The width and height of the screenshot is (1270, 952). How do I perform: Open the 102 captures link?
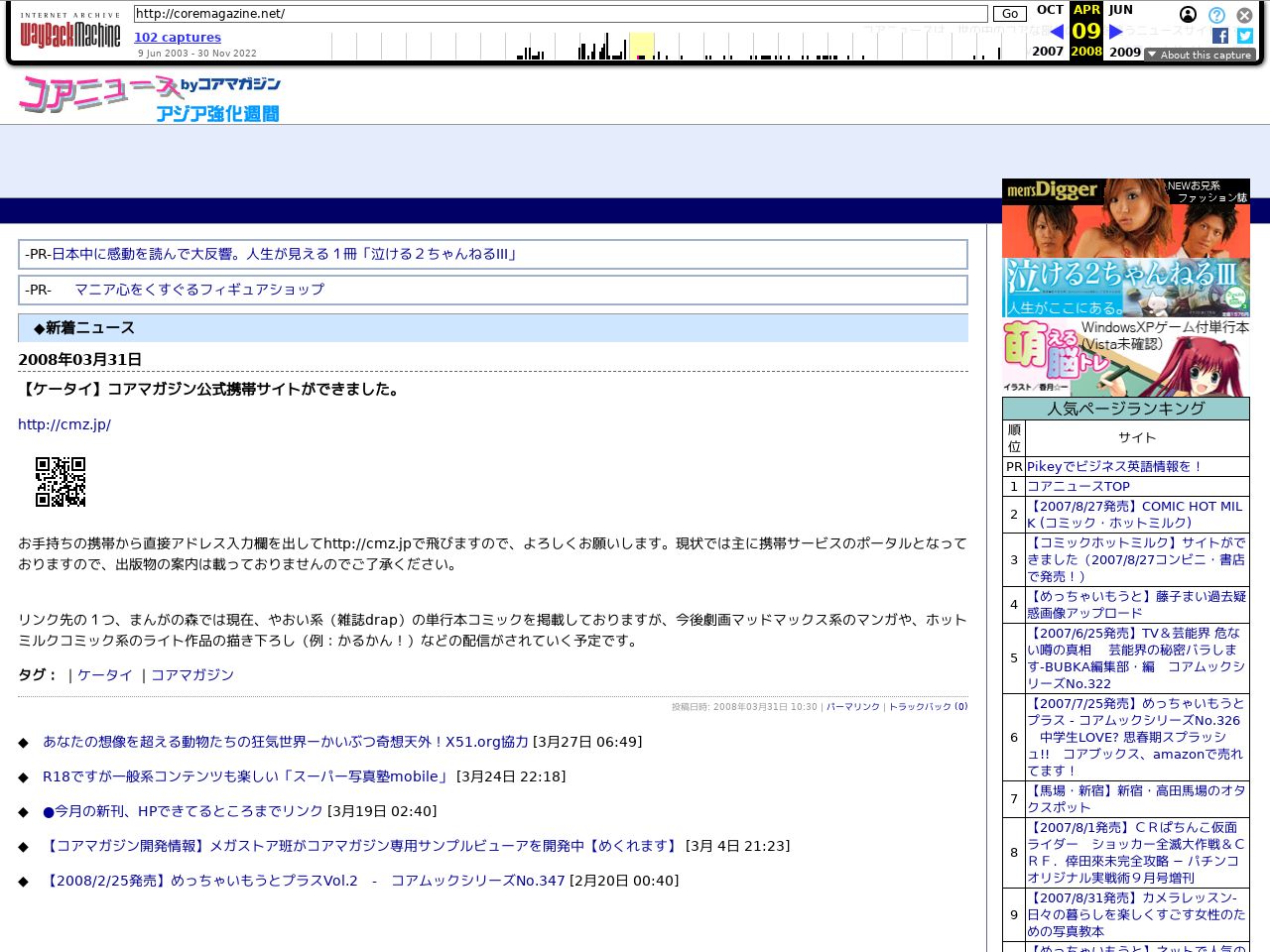(178, 37)
